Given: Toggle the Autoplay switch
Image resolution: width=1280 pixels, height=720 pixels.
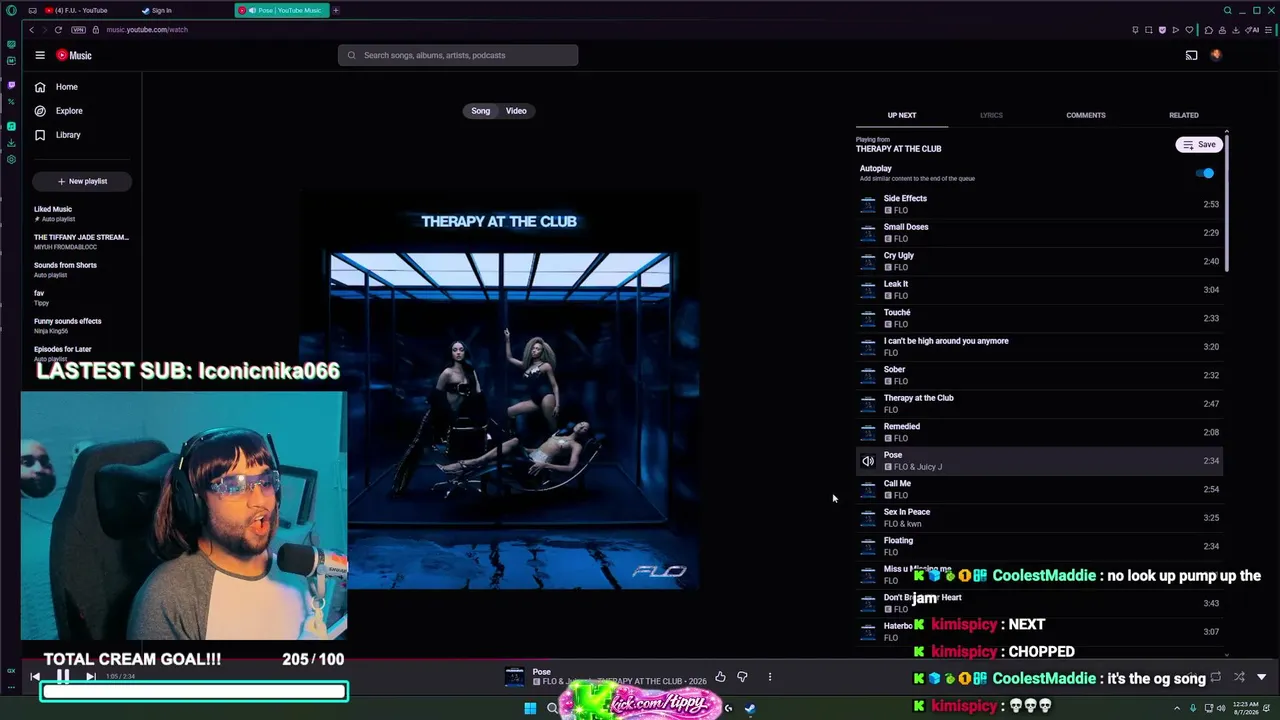Looking at the screenshot, I should pyautogui.click(x=1205, y=173).
